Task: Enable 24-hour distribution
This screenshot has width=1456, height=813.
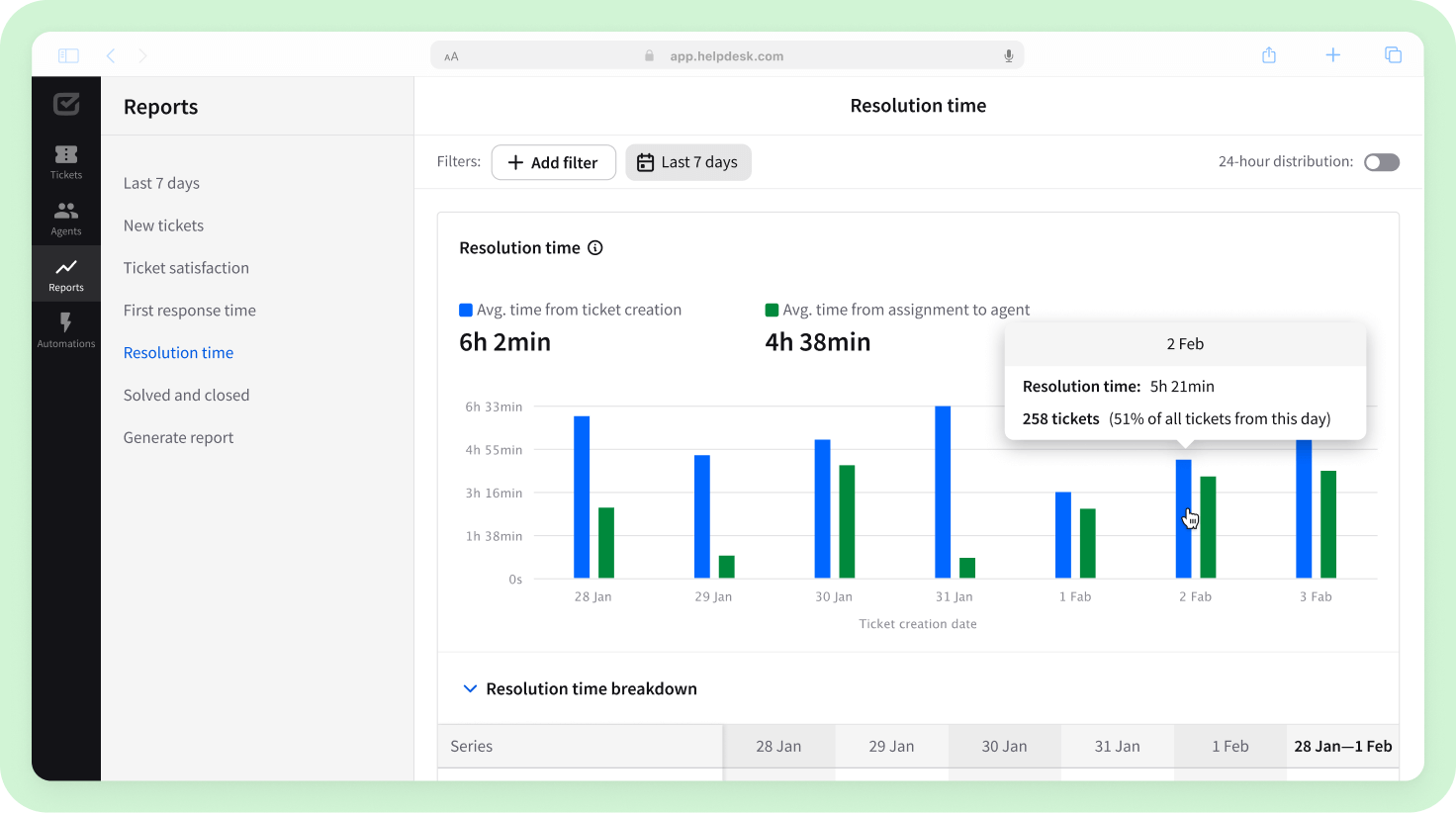Action: pos(1381,161)
